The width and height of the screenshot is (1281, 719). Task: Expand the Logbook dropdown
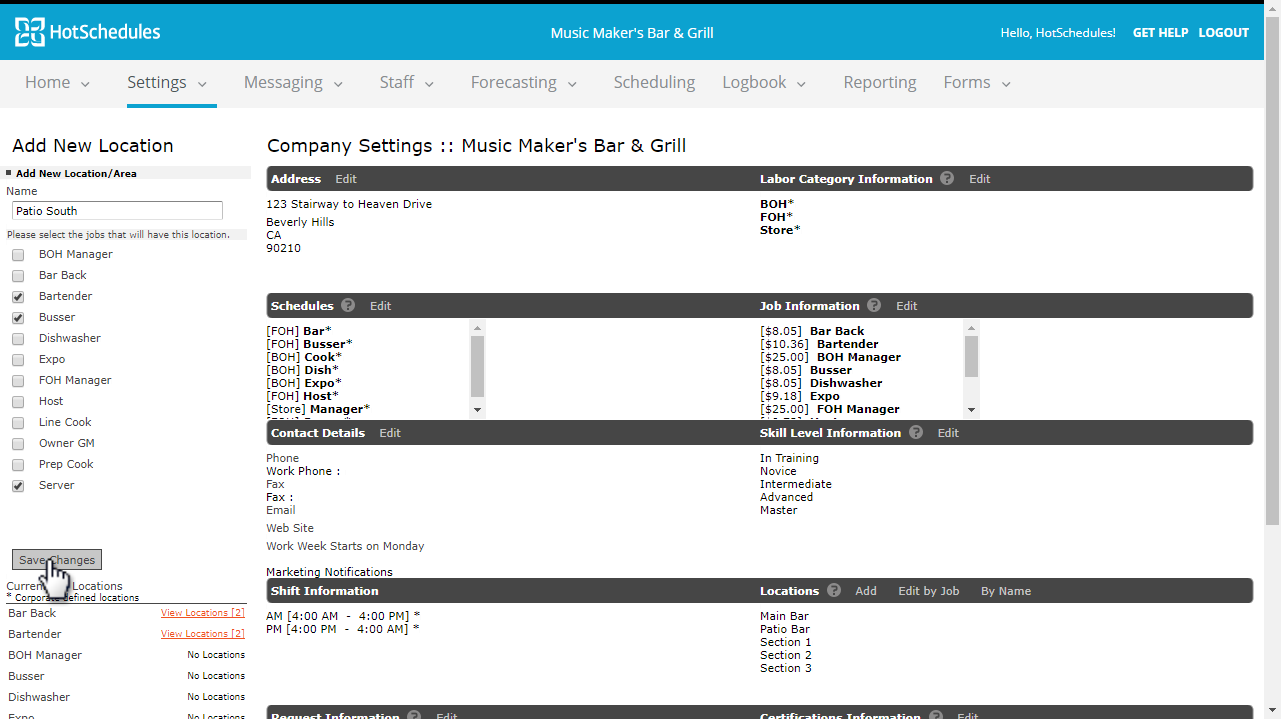point(765,83)
